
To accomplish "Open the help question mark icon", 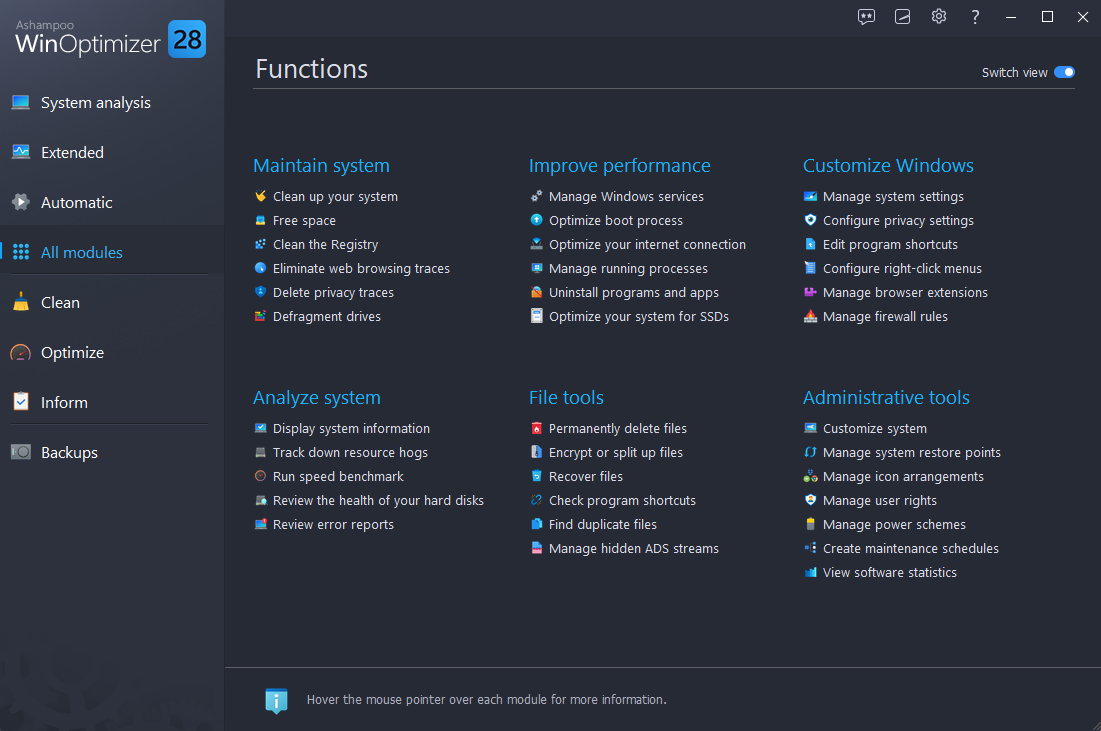I will tap(975, 16).
